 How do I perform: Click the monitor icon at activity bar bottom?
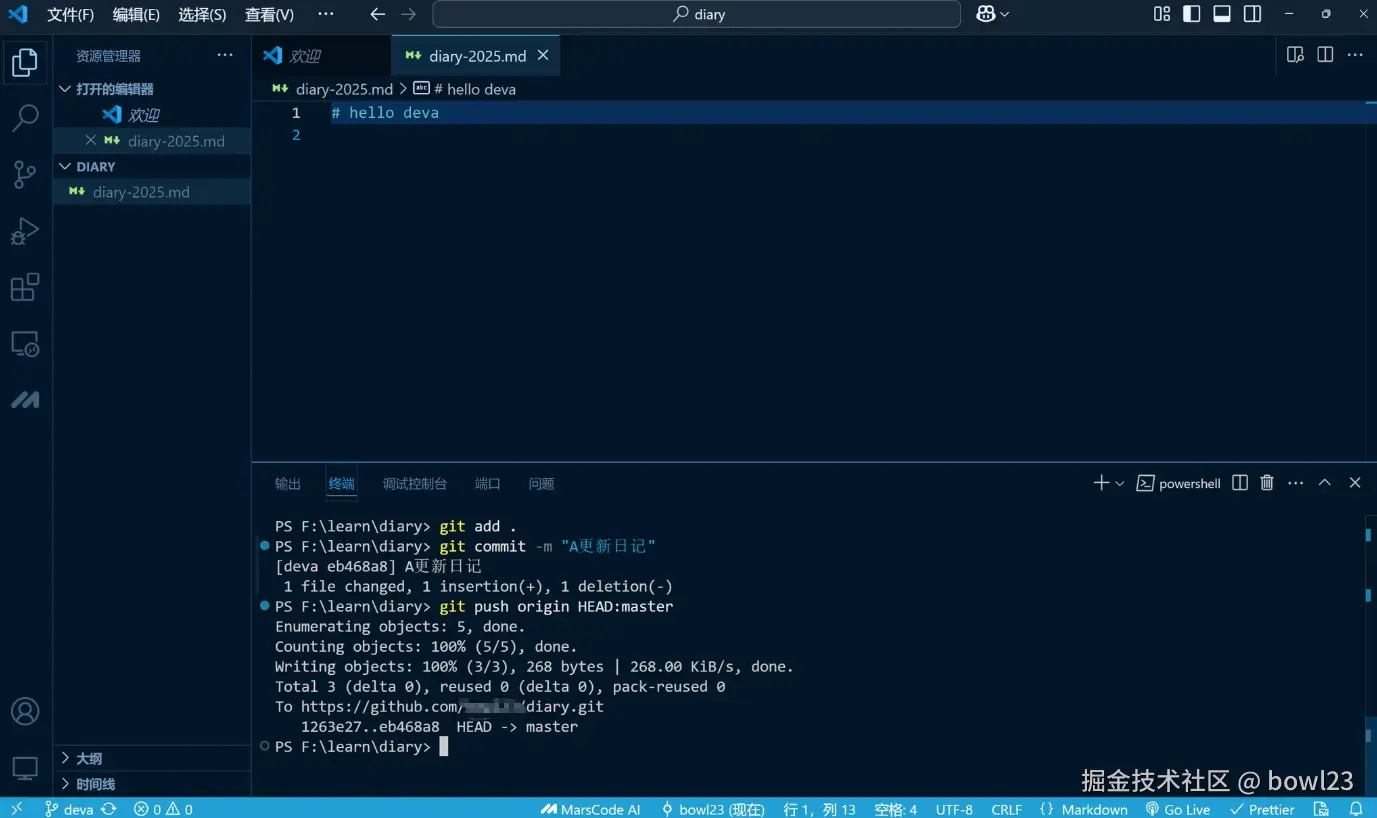pyautogui.click(x=25, y=768)
